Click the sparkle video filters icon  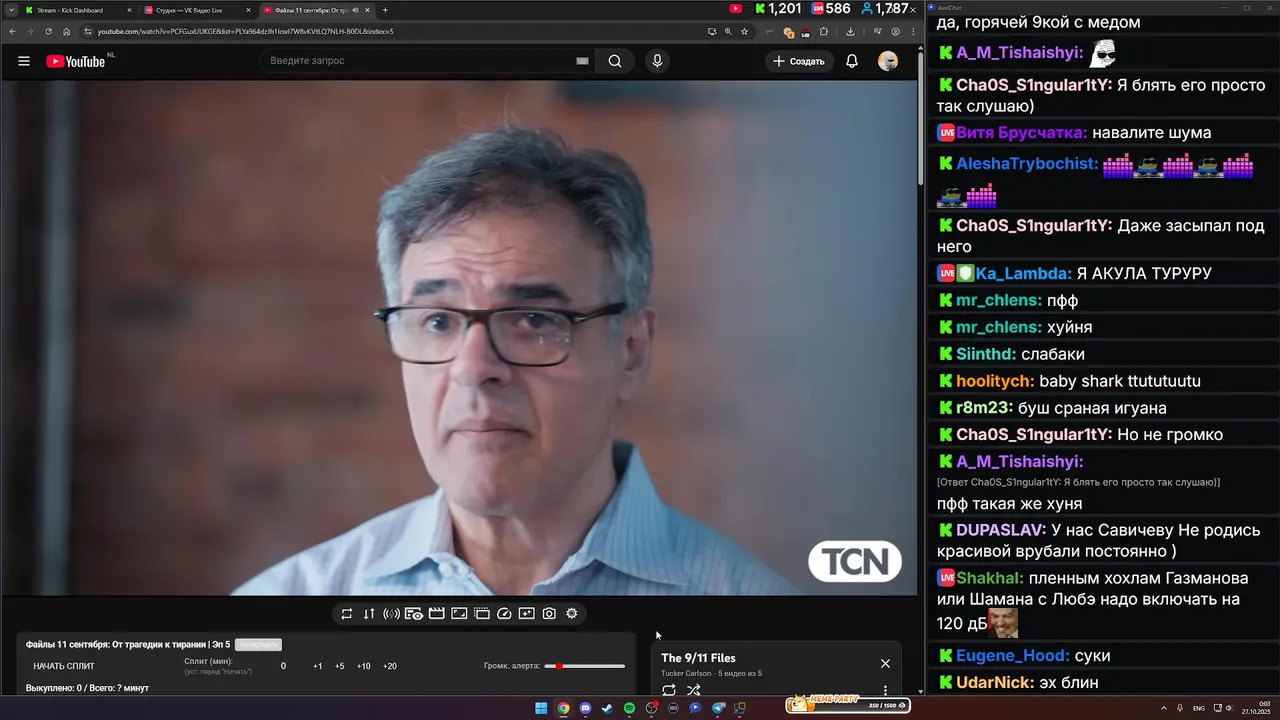pos(526,614)
